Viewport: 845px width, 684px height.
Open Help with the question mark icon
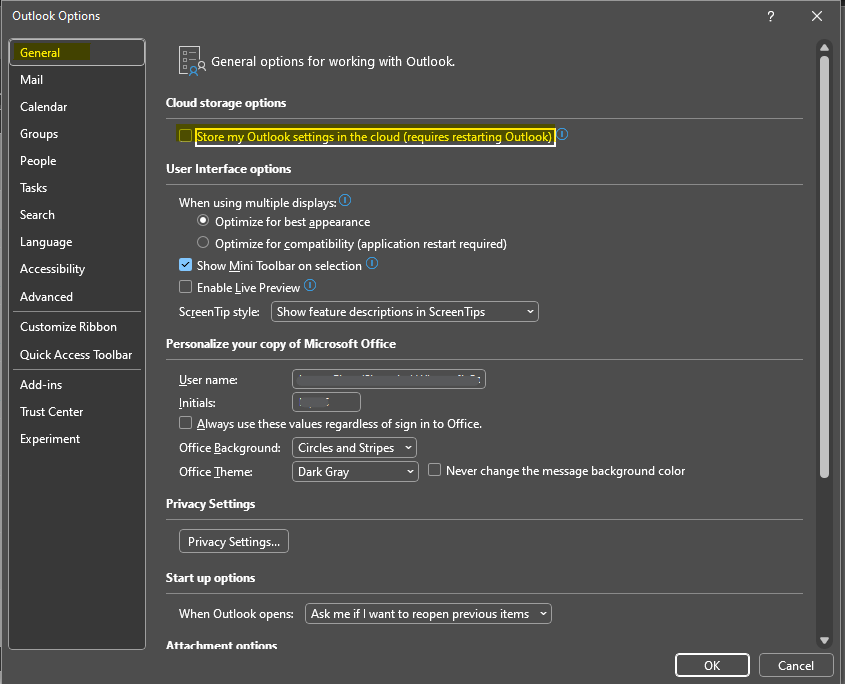[x=771, y=16]
